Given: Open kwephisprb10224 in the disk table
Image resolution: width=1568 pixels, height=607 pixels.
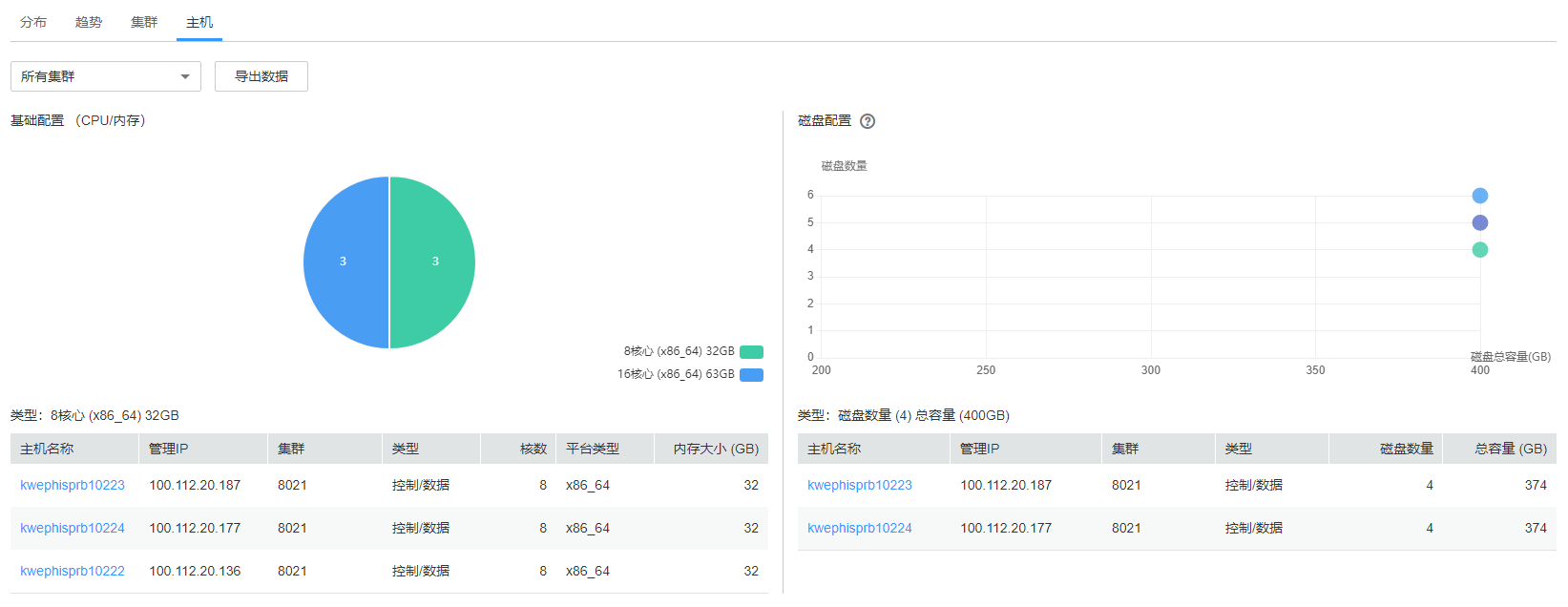Looking at the screenshot, I should point(859,528).
